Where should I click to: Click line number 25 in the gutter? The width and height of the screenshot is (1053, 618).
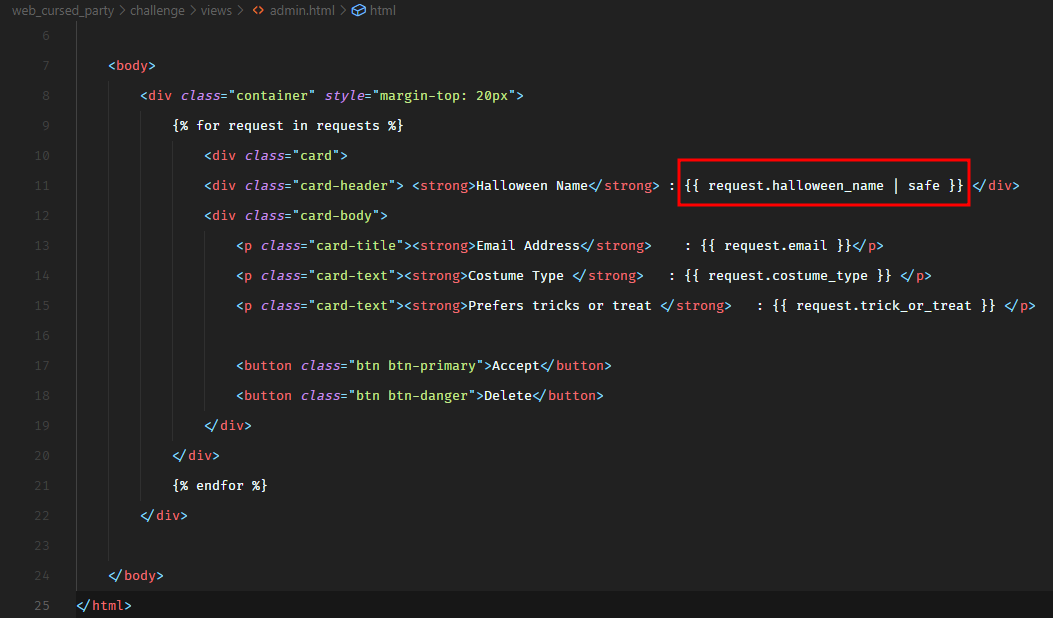(x=42, y=606)
